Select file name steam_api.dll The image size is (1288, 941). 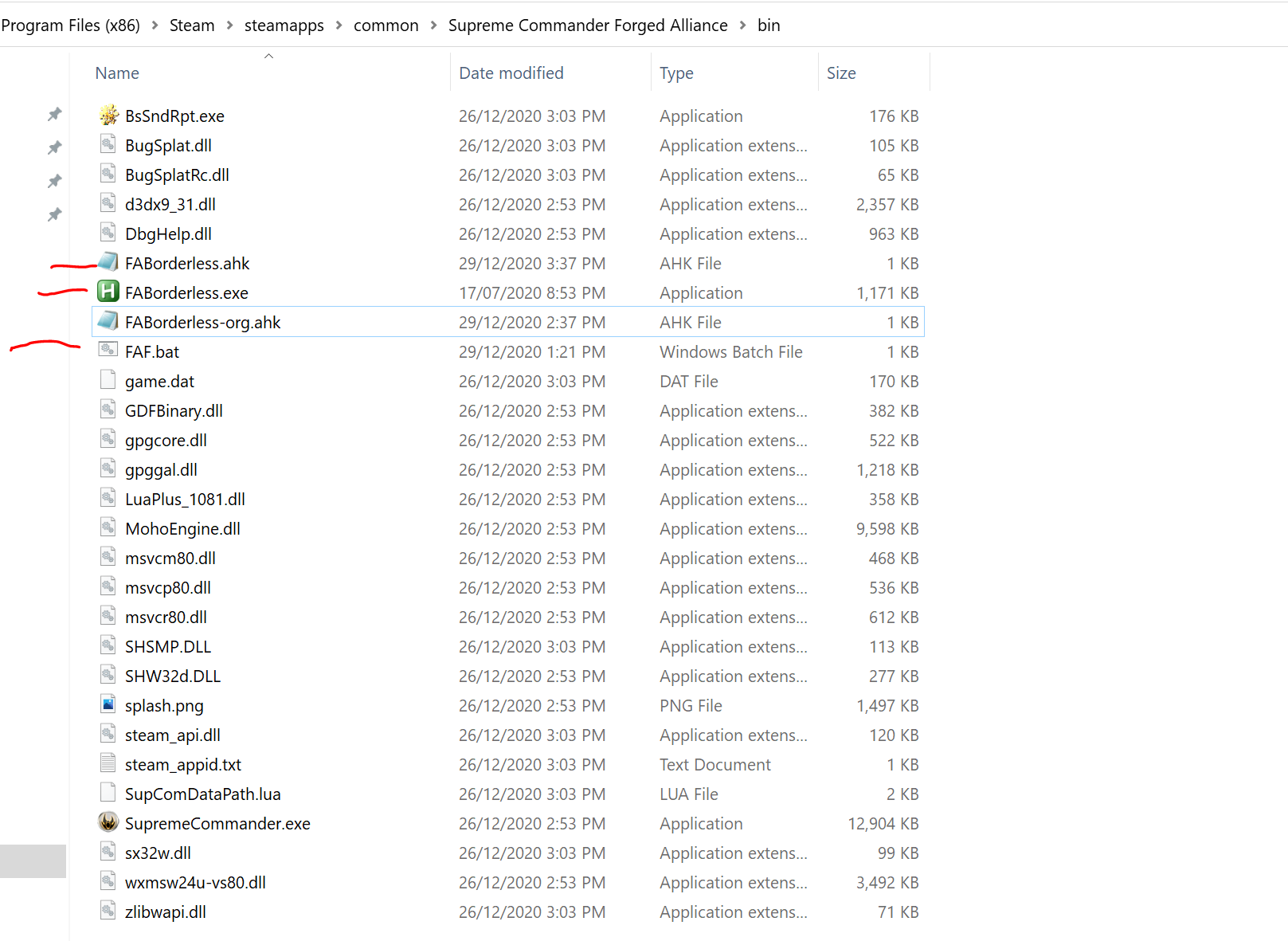click(x=173, y=735)
